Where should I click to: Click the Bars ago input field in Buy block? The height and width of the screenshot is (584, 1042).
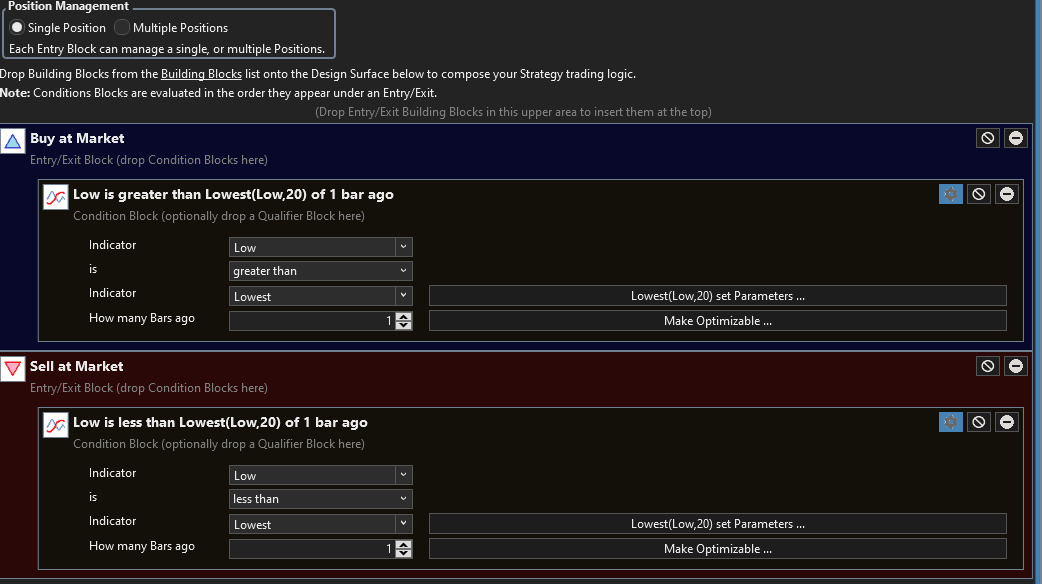coord(311,321)
